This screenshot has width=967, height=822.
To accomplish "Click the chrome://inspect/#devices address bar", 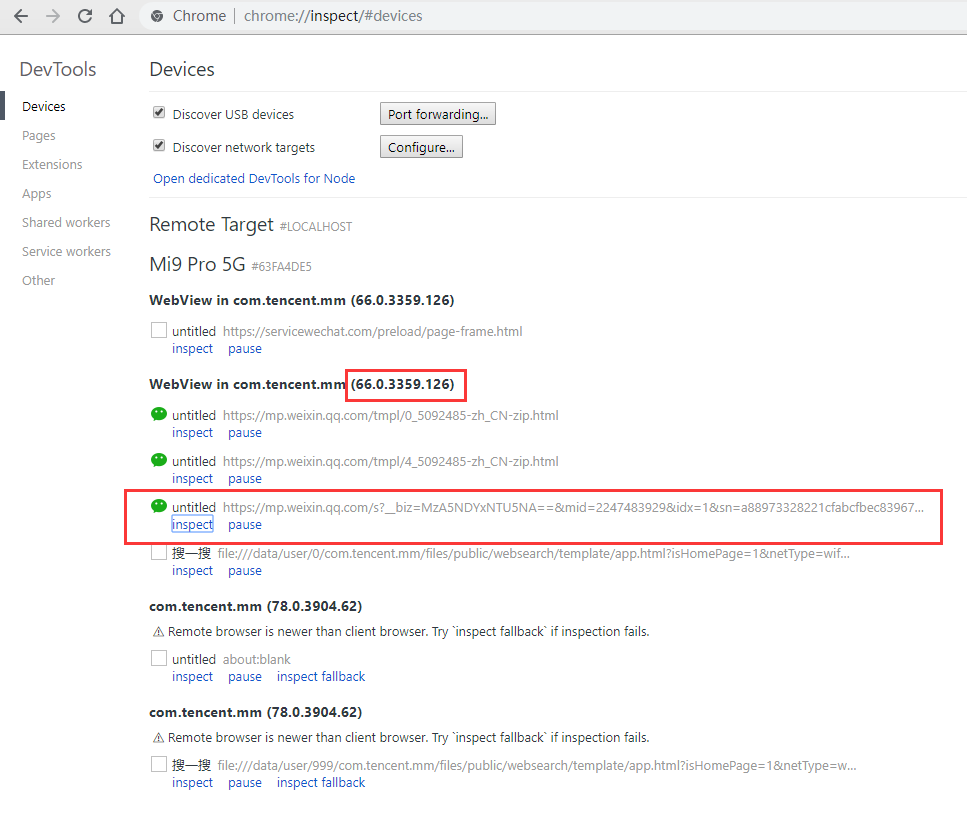I will pyautogui.click(x=333, y=16).
